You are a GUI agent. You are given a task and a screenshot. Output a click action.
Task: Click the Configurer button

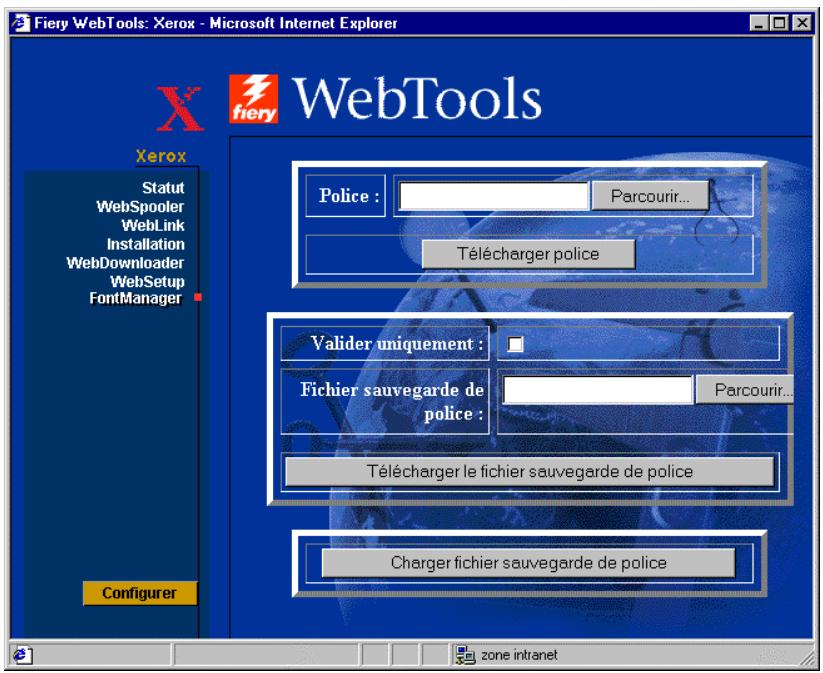(x=140, y=593)
